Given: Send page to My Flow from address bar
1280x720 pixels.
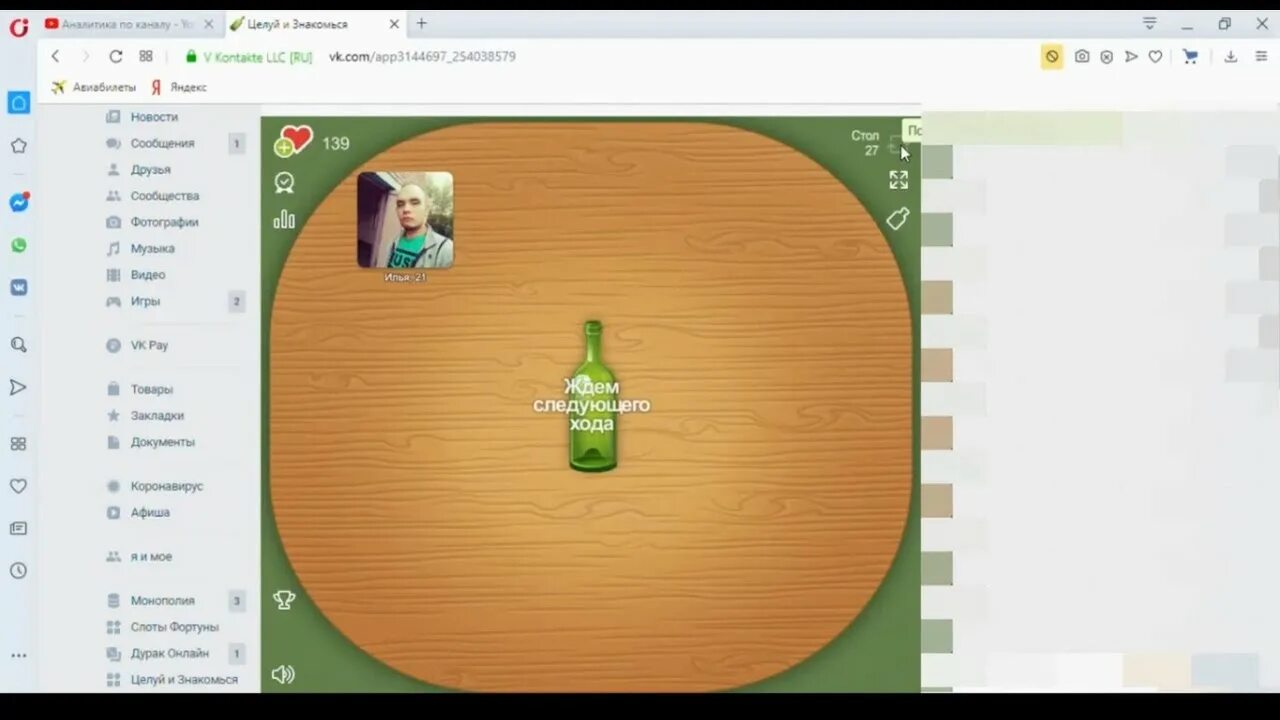Looking at the screenshot, I should (1131, 57).
